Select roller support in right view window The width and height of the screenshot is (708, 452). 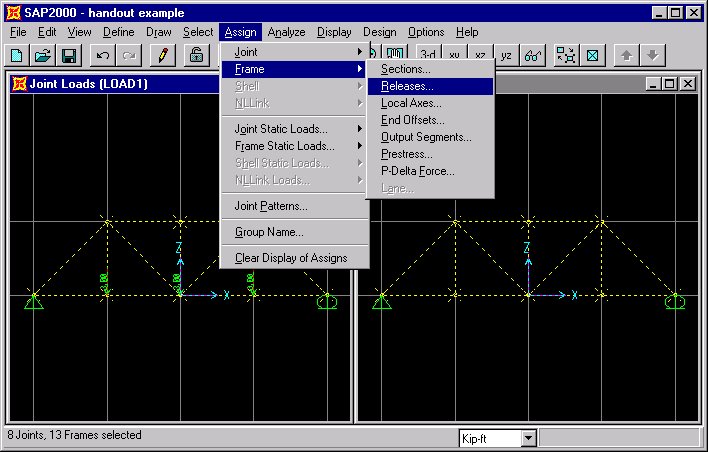click(x=675, y=302)
